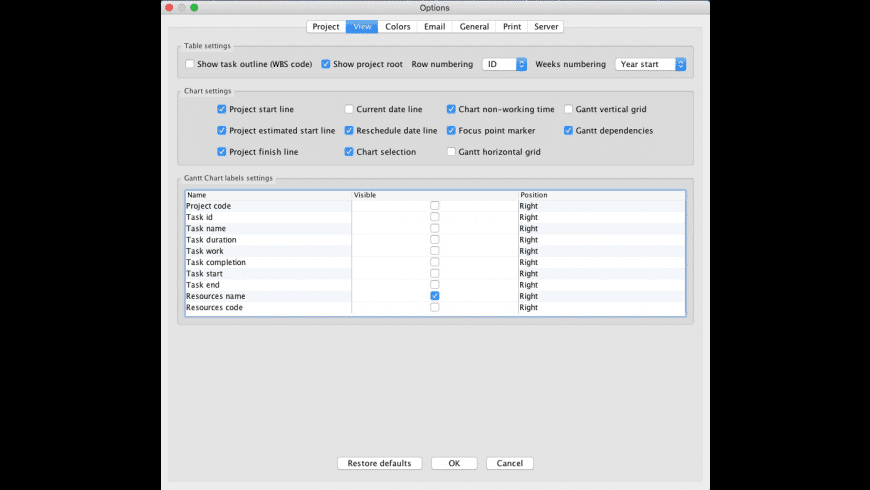The width and height of the screenshot is (870, 490).
Task: Check Visible for Resources code
Action: coord(434,307)
